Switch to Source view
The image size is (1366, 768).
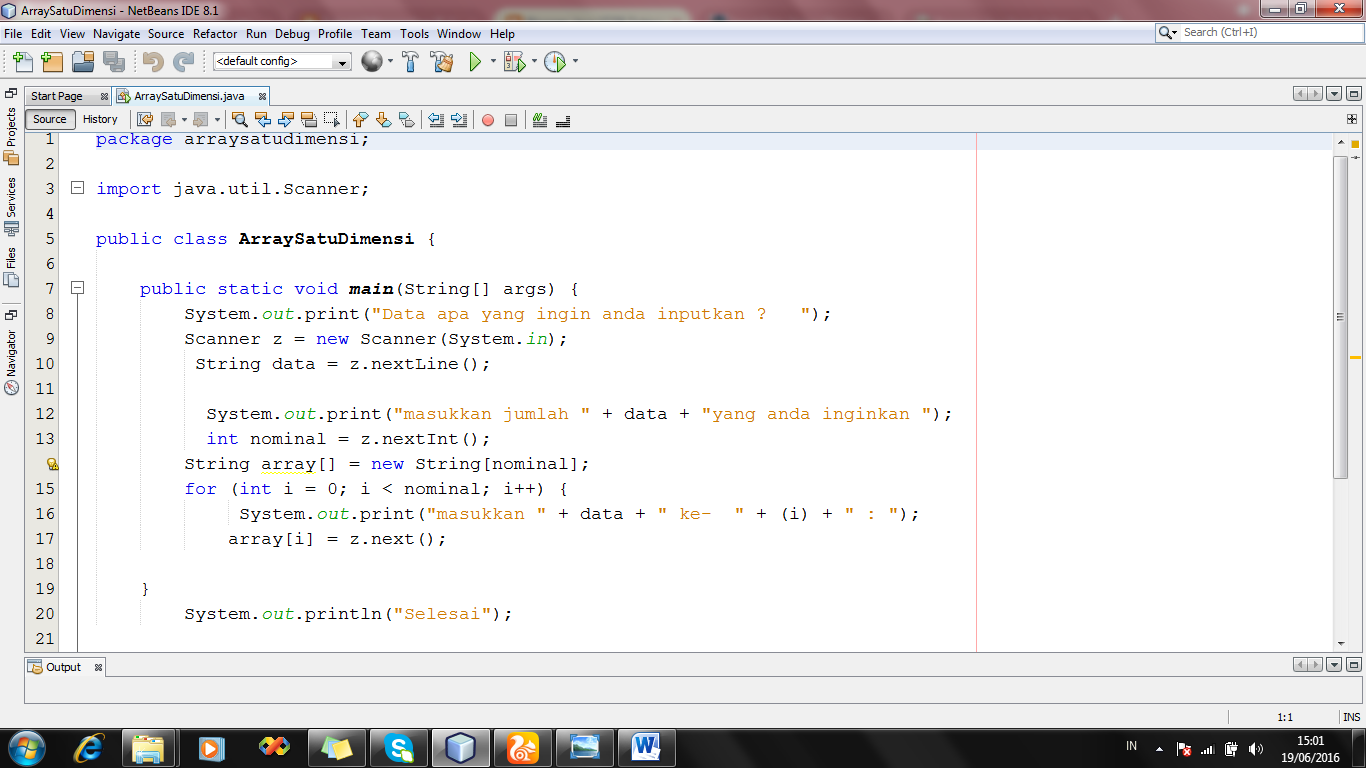coord(50,119)
